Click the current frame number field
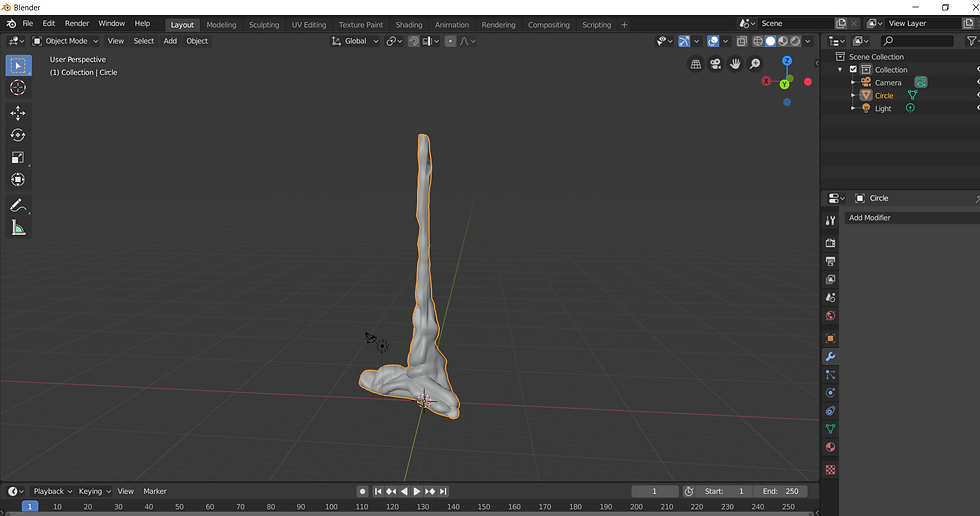Screen dimensions: 980x516 654,492
